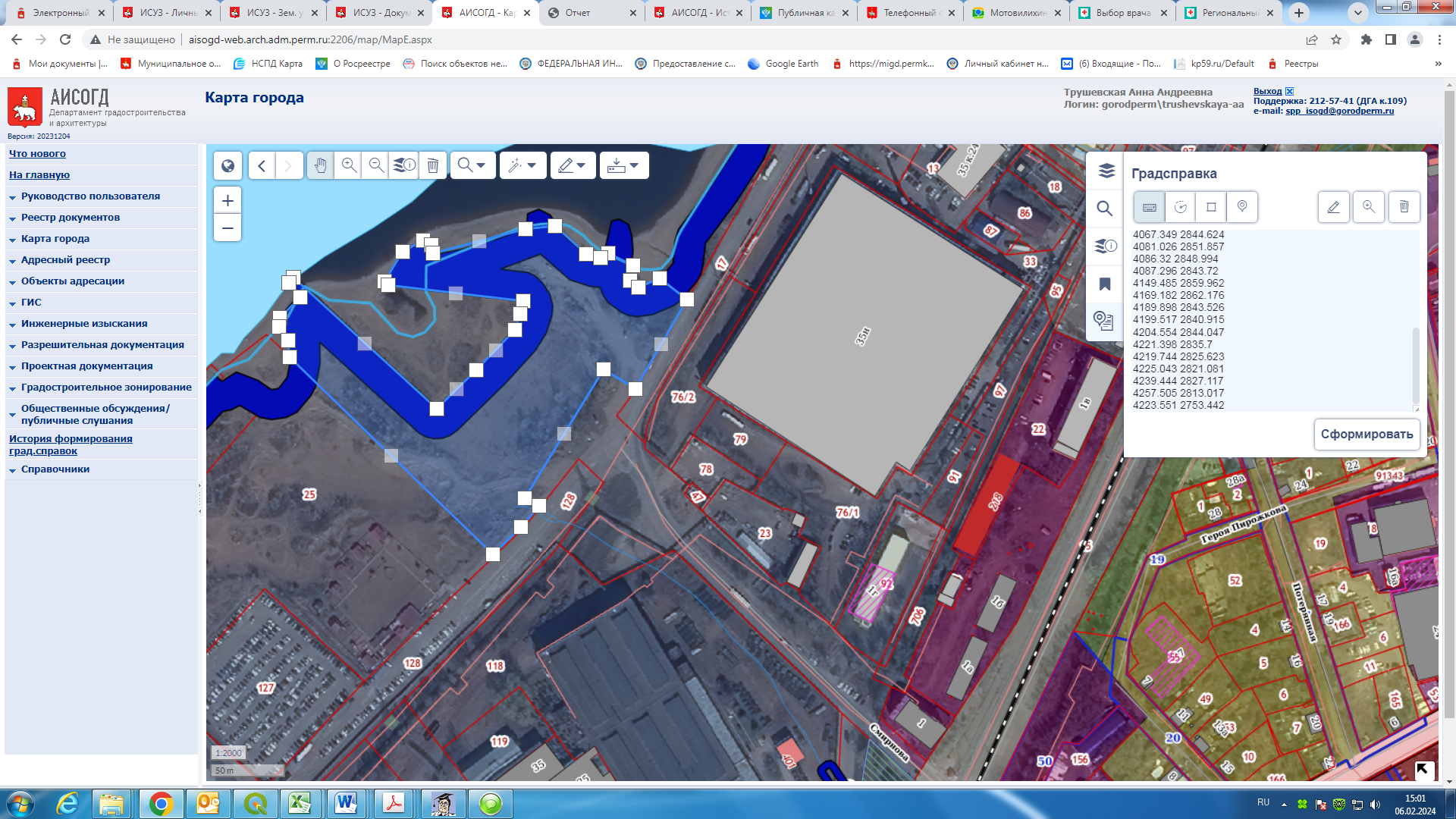Bookmark this page with star icon
Viewport: 1456px width, 819px height.
[1336, 39]
